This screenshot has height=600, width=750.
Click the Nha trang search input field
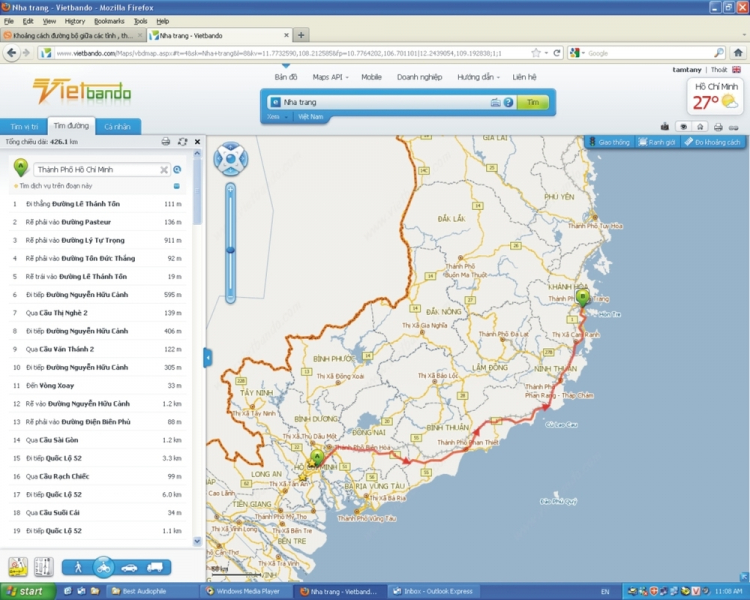click(x=385, y=102)
